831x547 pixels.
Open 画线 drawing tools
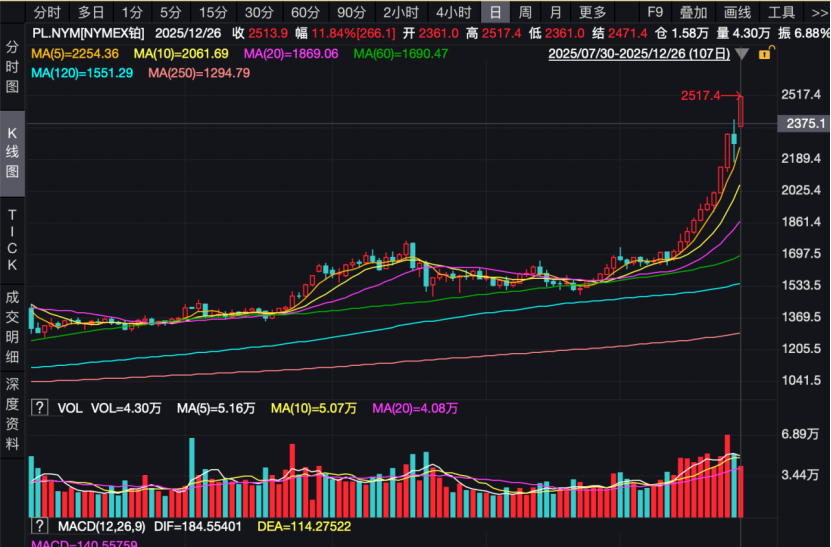[737, 12]
